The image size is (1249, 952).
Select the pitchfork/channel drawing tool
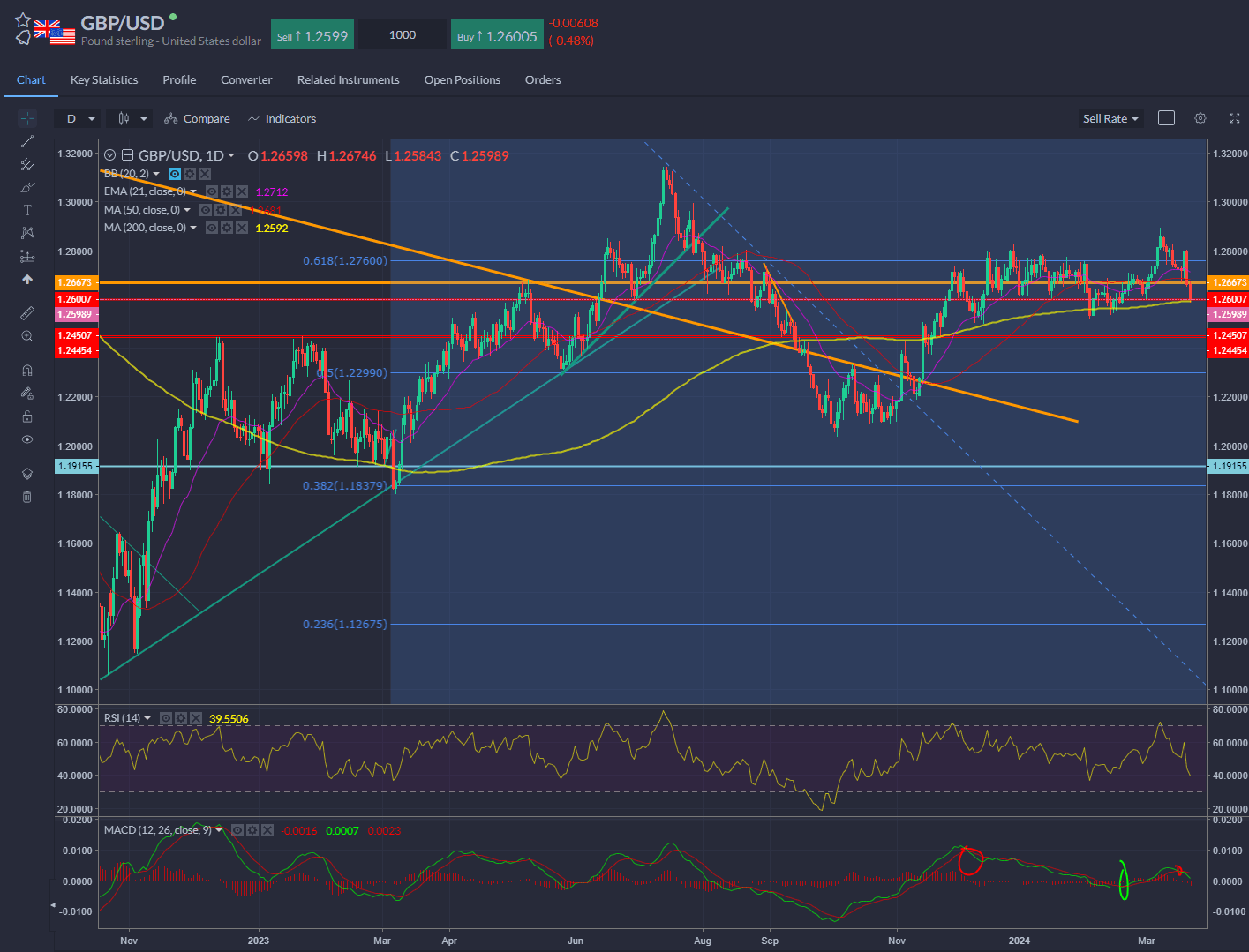(x=27, y=164)
